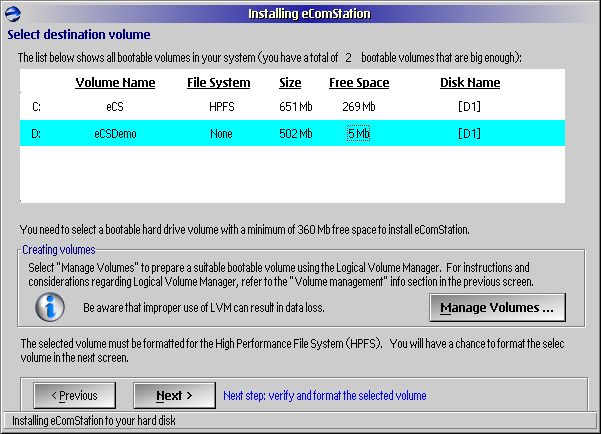The image size is (601, 434).
Task: Select drive letter D: in the eCSDemo row
Action: (36, 134)
